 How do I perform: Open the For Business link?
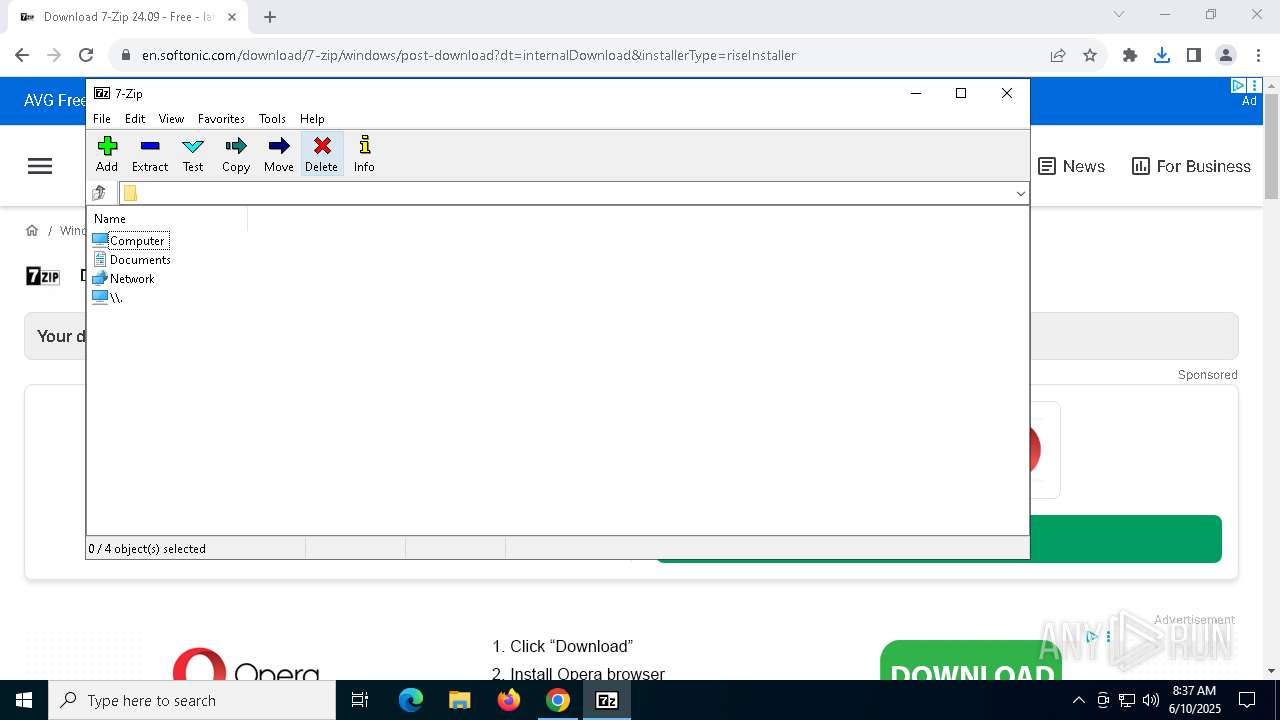1191,166
